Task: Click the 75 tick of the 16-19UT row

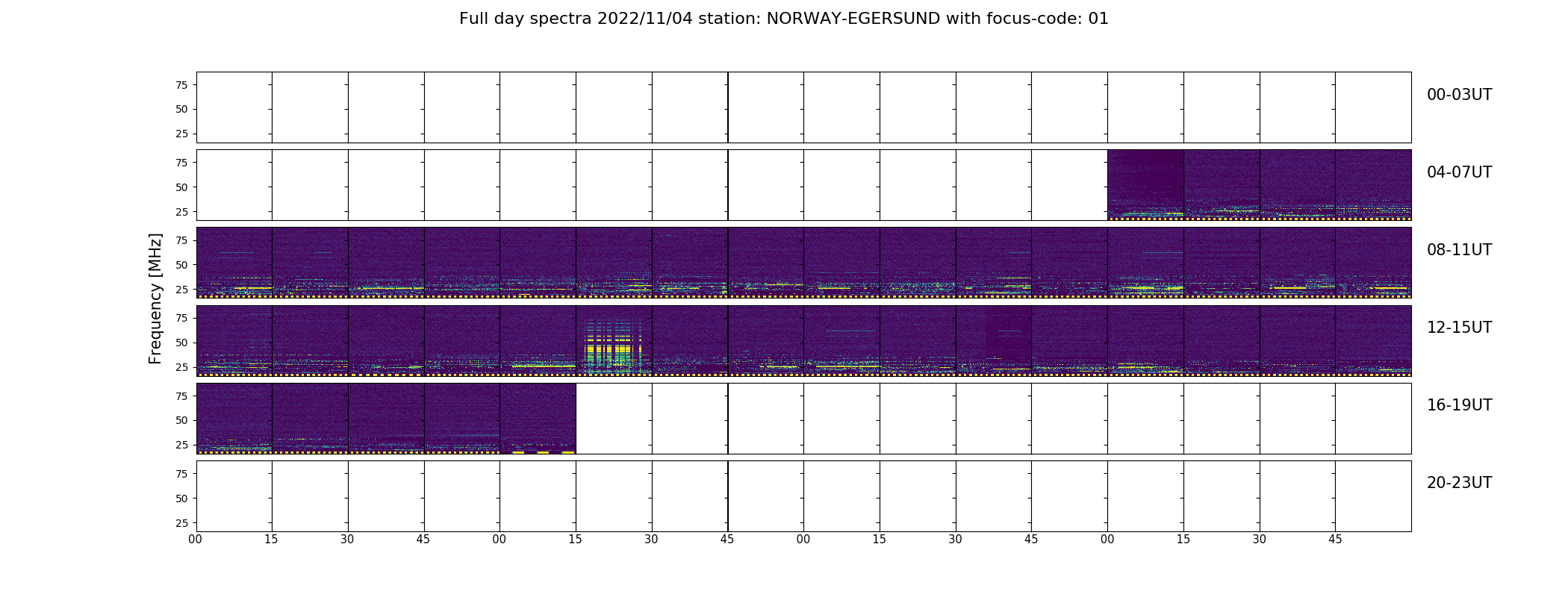Action: (181, 396)
